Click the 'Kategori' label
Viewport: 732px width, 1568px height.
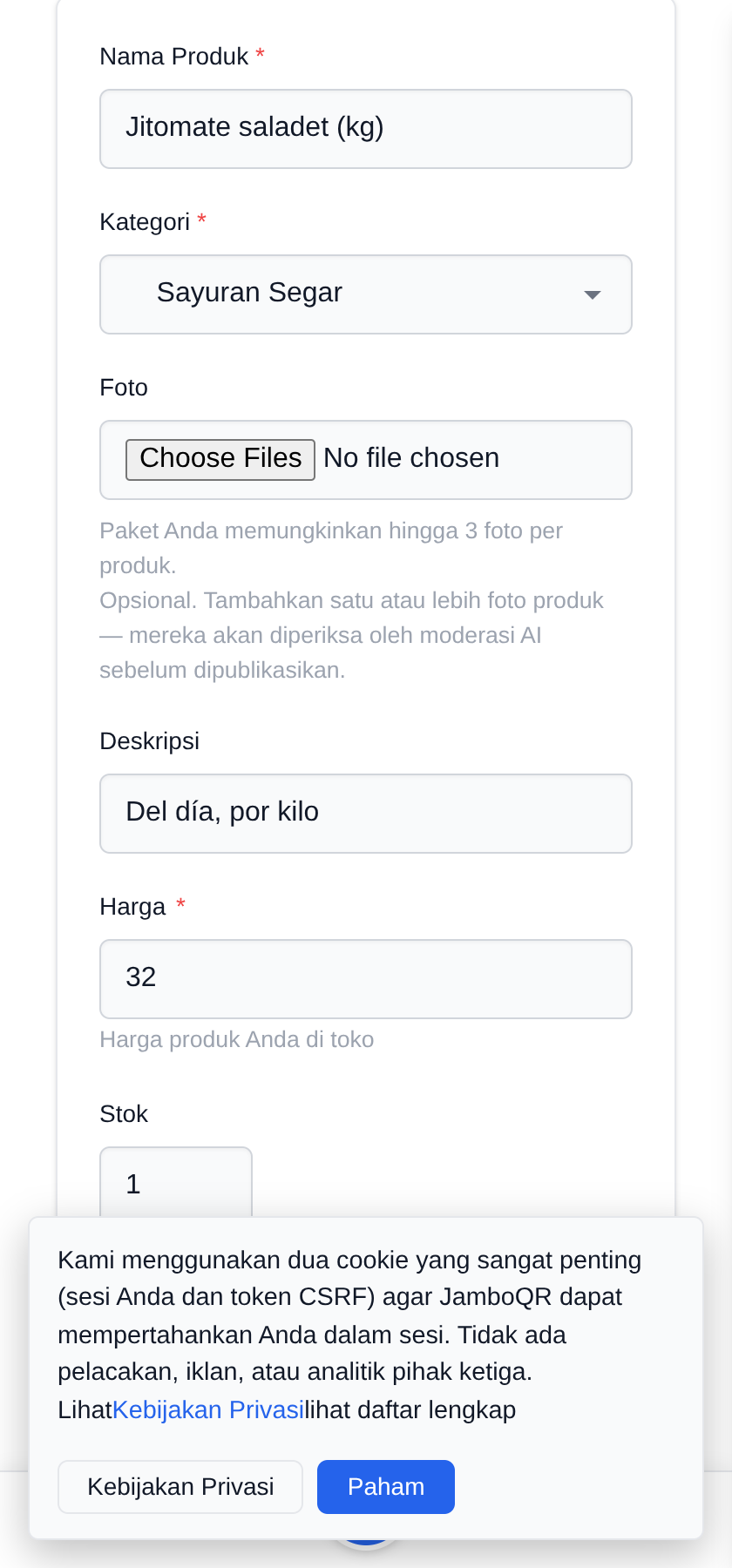(x=145, y=222)
